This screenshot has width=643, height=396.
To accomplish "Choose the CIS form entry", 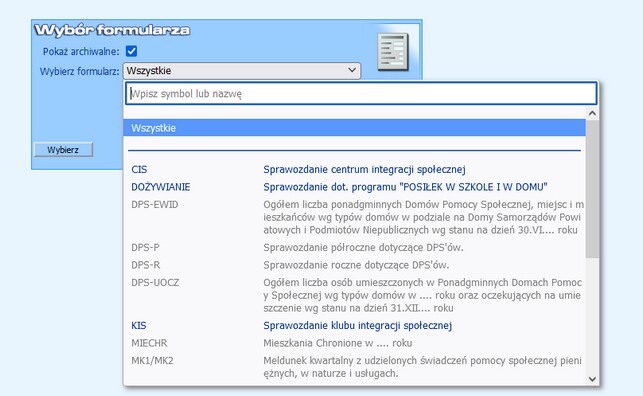I will [354, 169].
